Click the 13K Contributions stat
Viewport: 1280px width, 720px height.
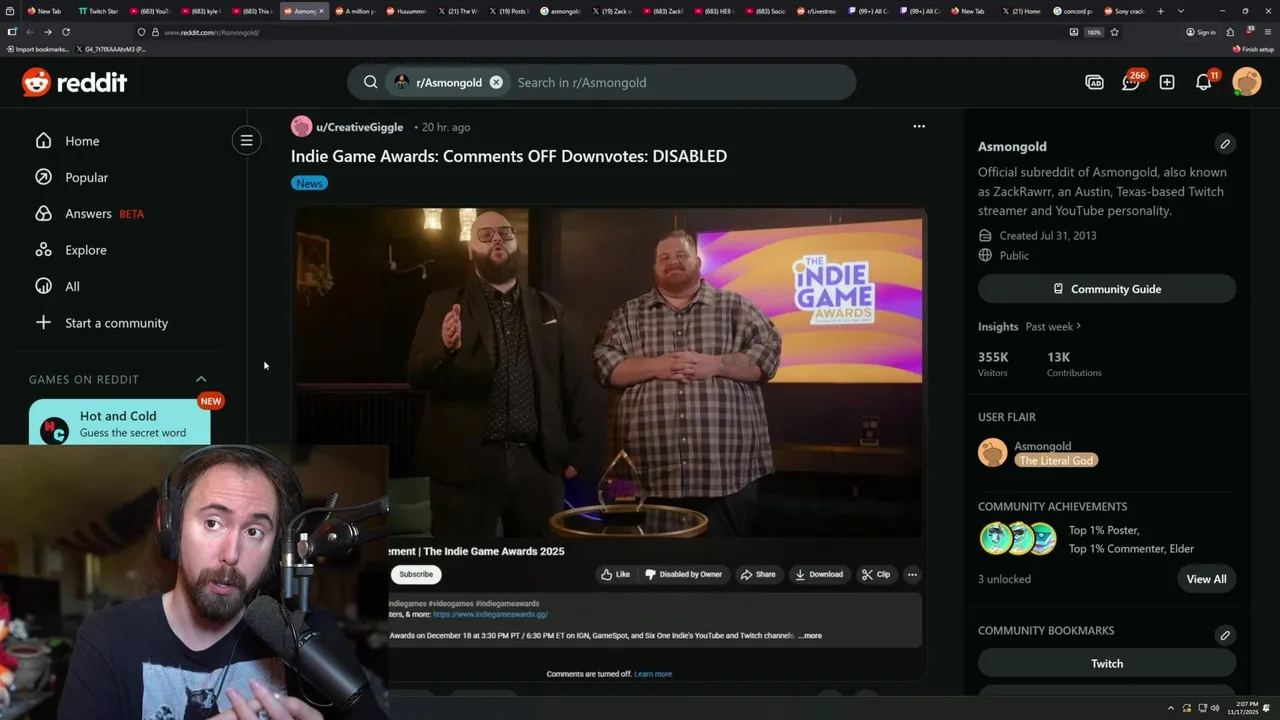(1074, 364)
